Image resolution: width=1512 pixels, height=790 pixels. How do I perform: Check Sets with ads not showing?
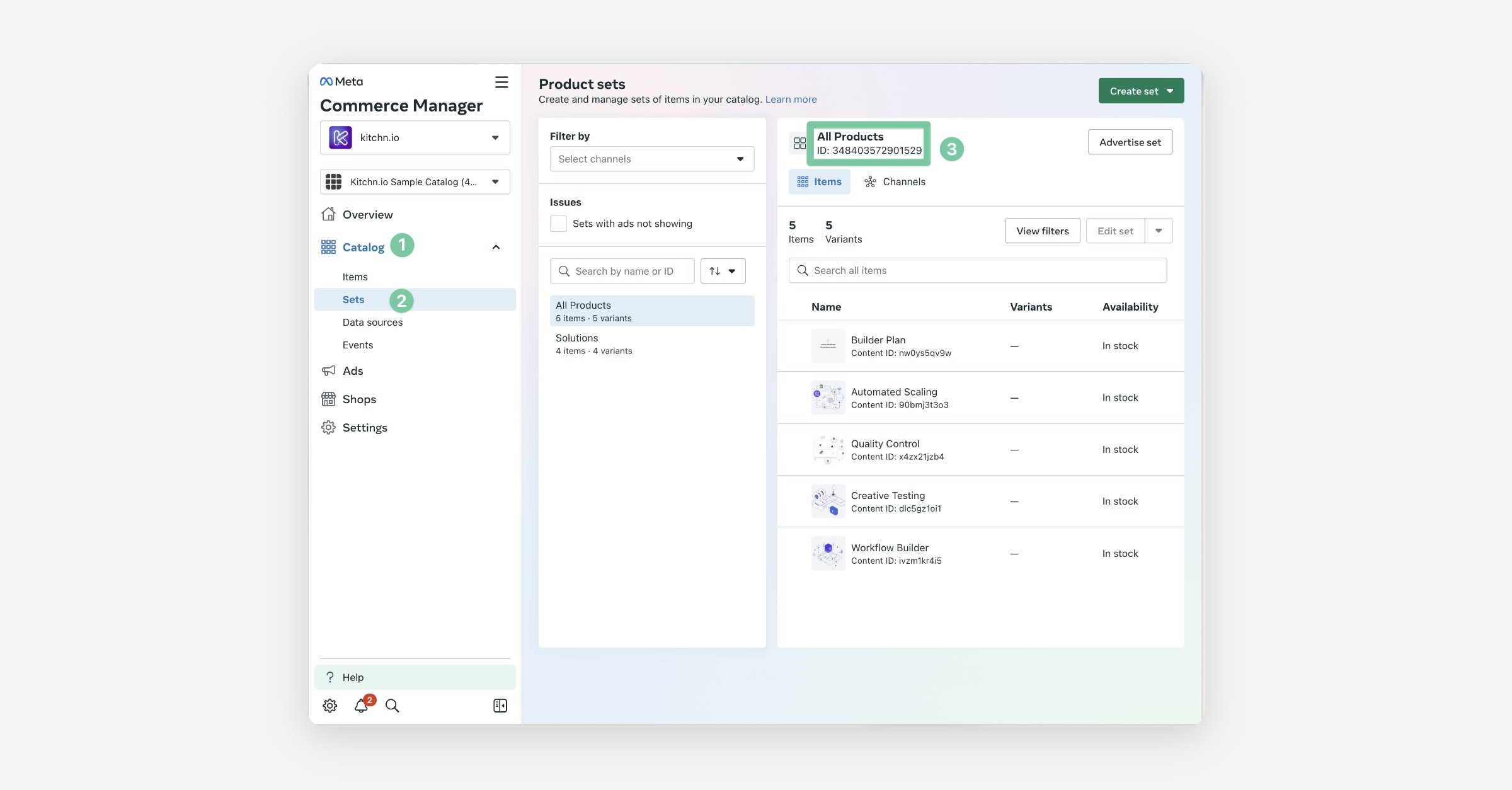coord(558,224)
